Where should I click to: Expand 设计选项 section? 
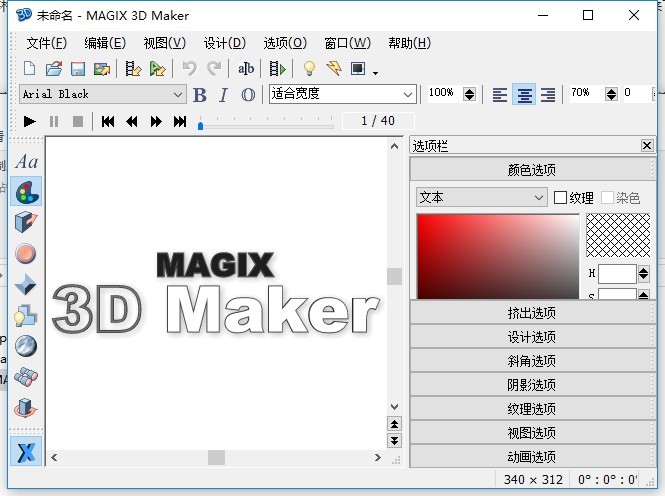pos(532,337)
